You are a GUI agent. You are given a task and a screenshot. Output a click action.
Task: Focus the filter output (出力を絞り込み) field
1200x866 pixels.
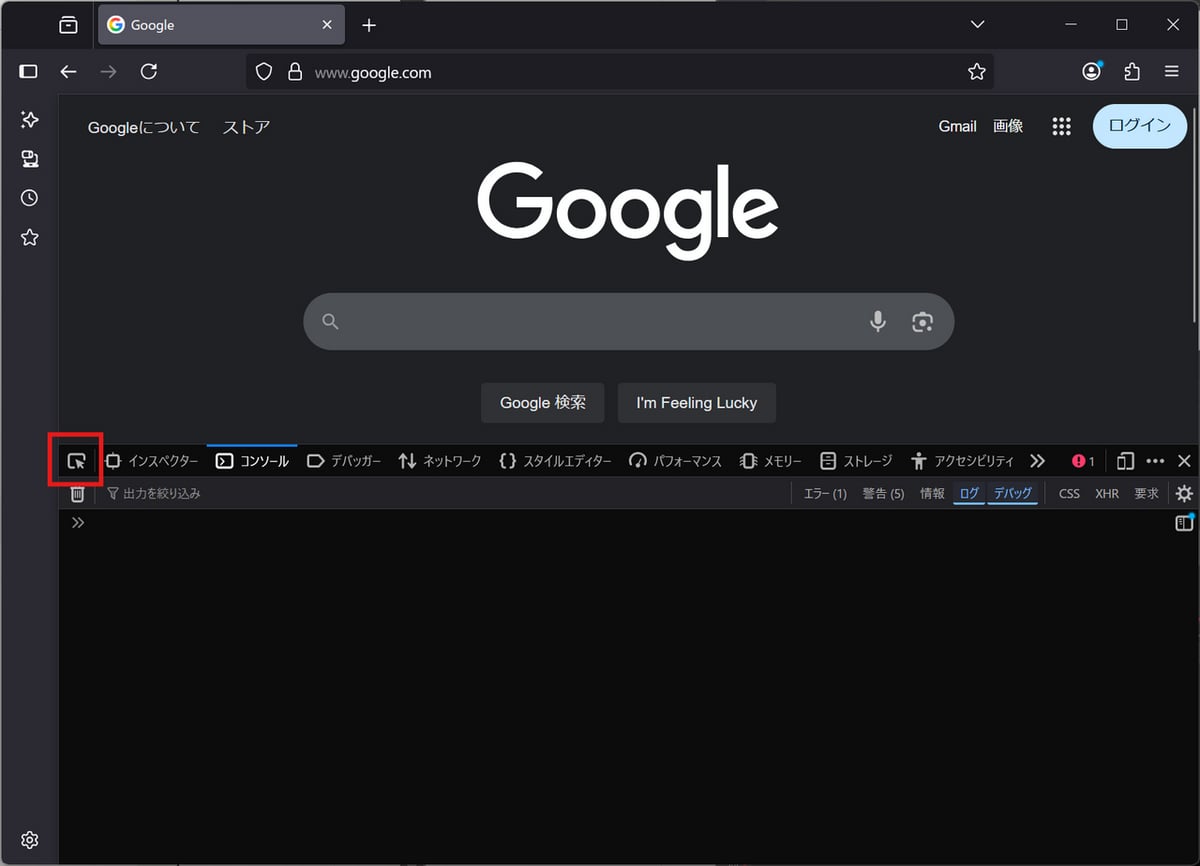point(445,493)
